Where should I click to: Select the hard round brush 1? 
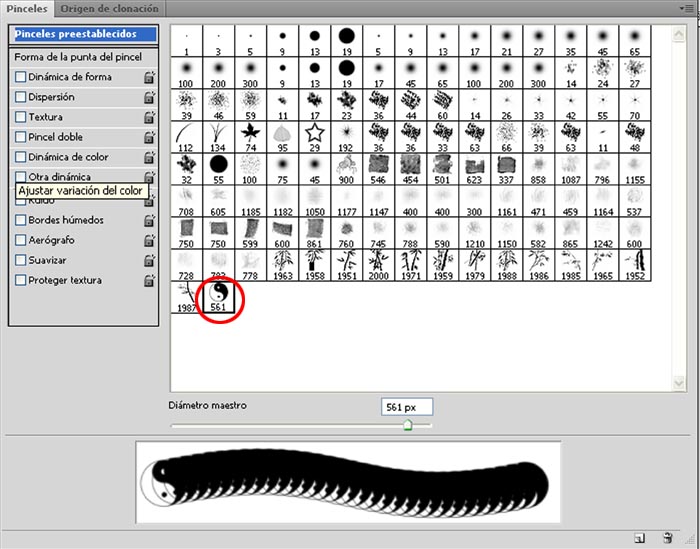187,41
